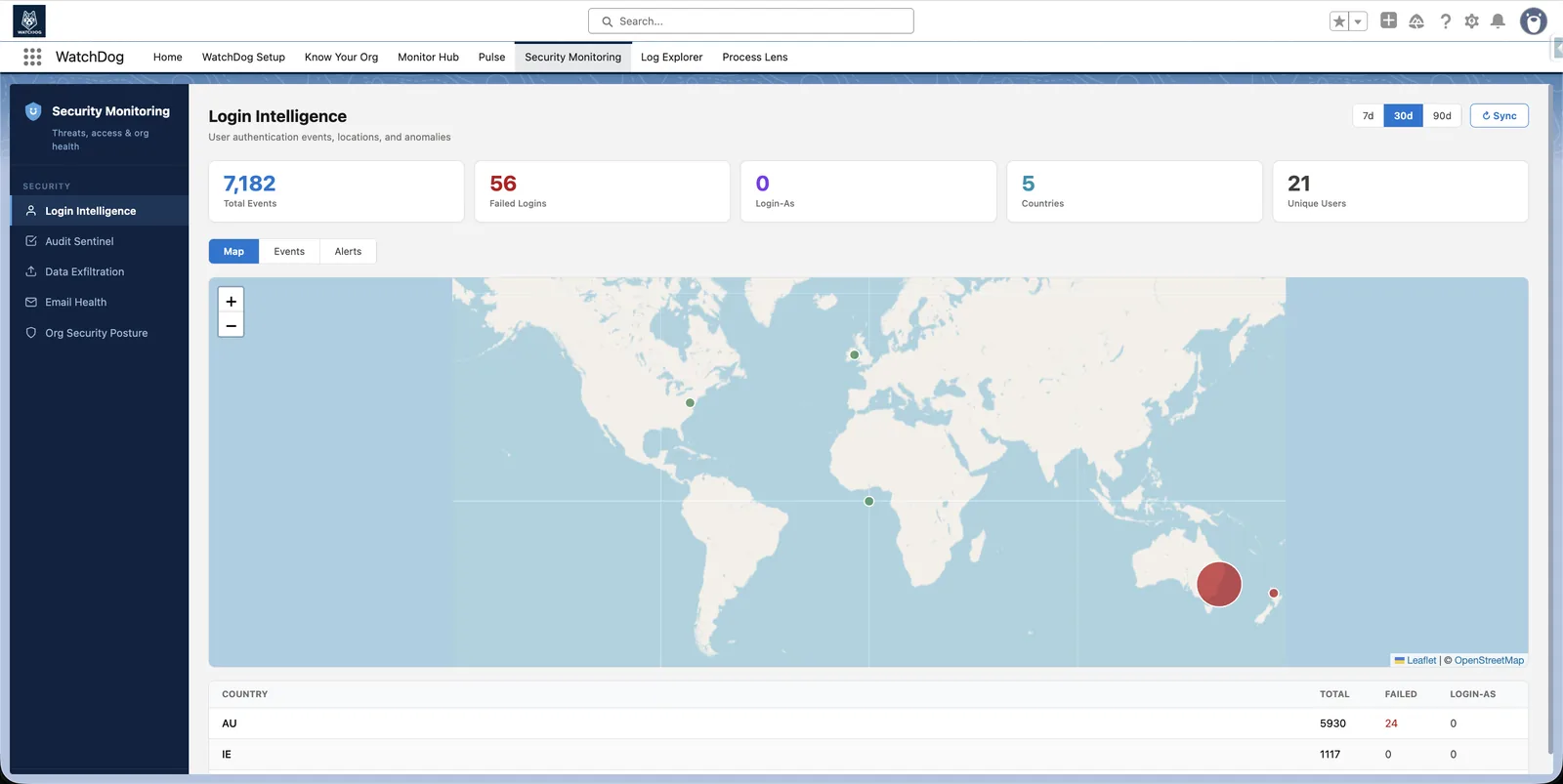Click the 5 Countries card
Viewport: 1563px width, 784px height.
[x=1134, y=191]
